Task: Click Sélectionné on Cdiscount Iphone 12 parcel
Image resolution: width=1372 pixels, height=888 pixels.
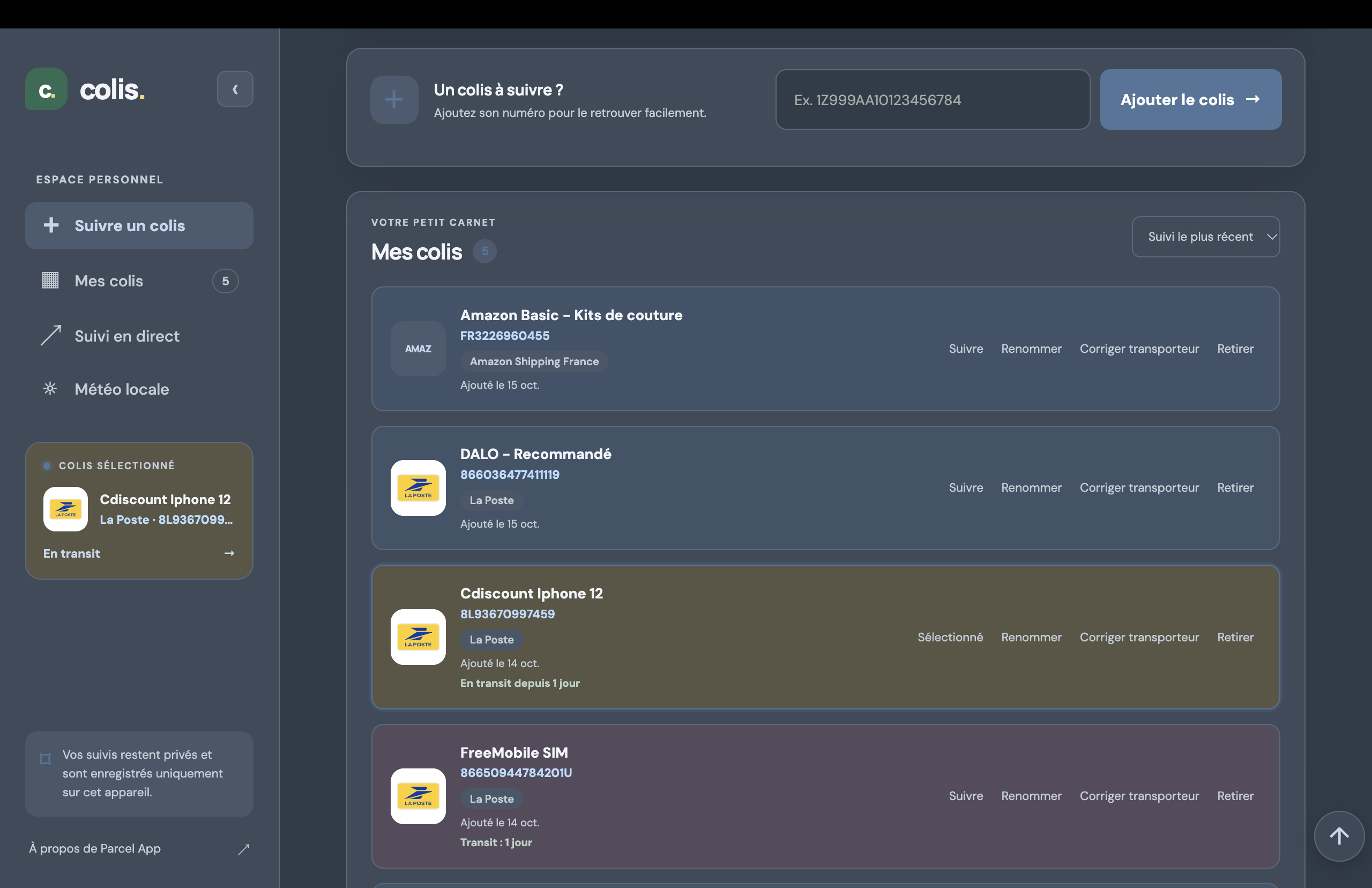Action: [x=950, y=637]
